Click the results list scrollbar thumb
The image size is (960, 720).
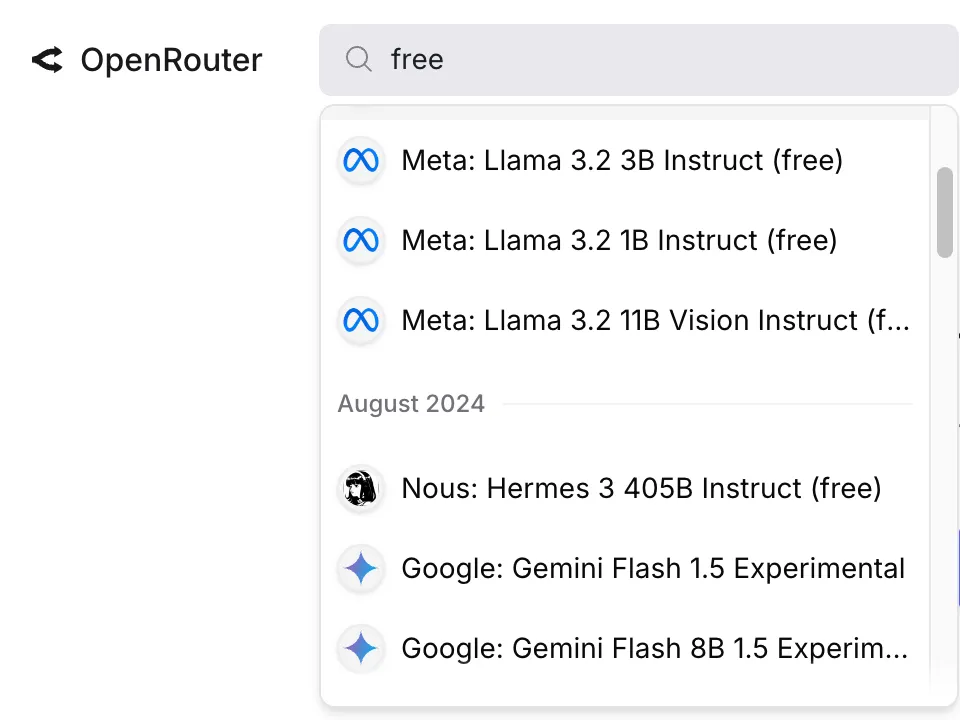tap(944, 212)
